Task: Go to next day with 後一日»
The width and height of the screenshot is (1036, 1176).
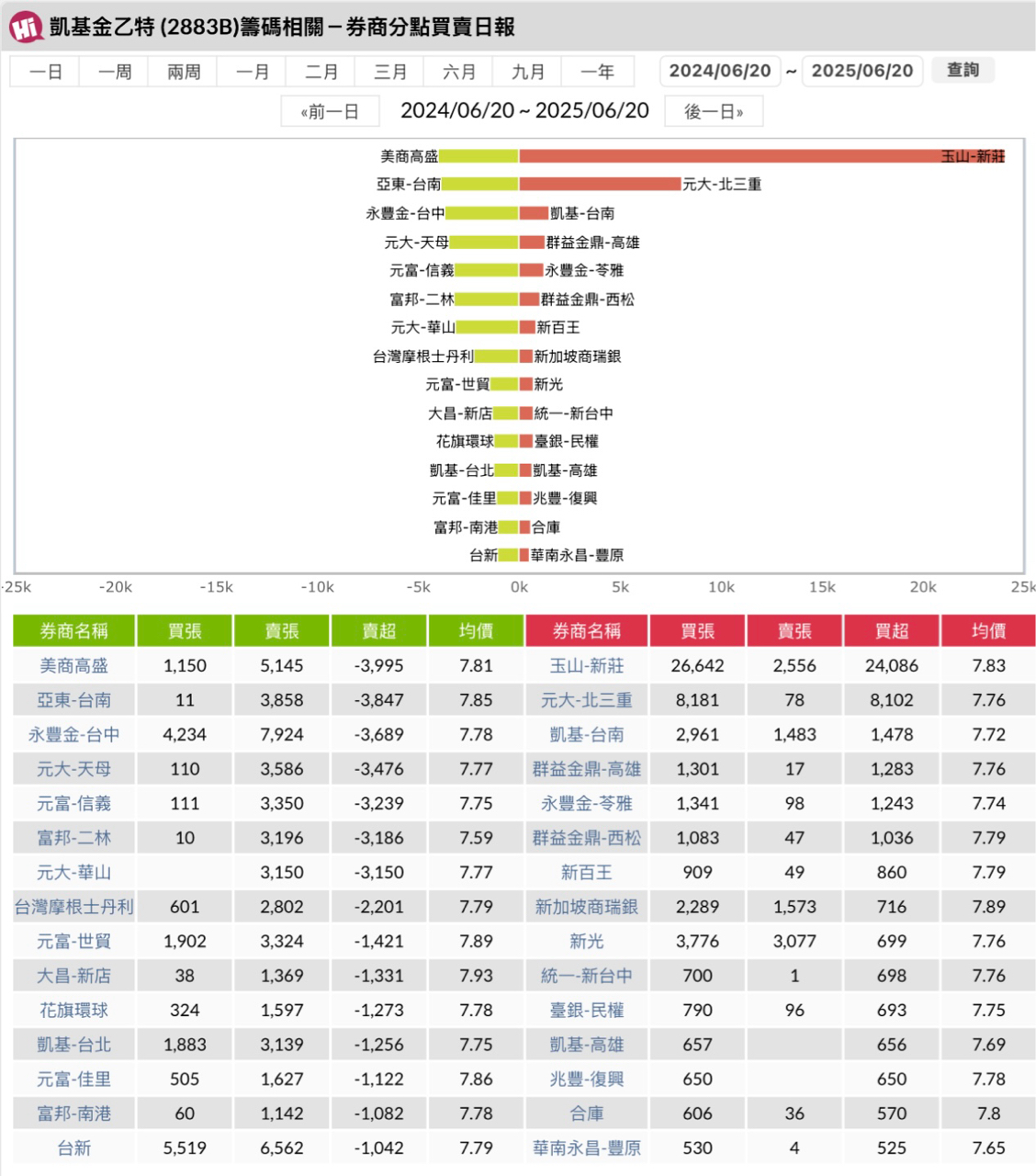Action: point(714,111)
